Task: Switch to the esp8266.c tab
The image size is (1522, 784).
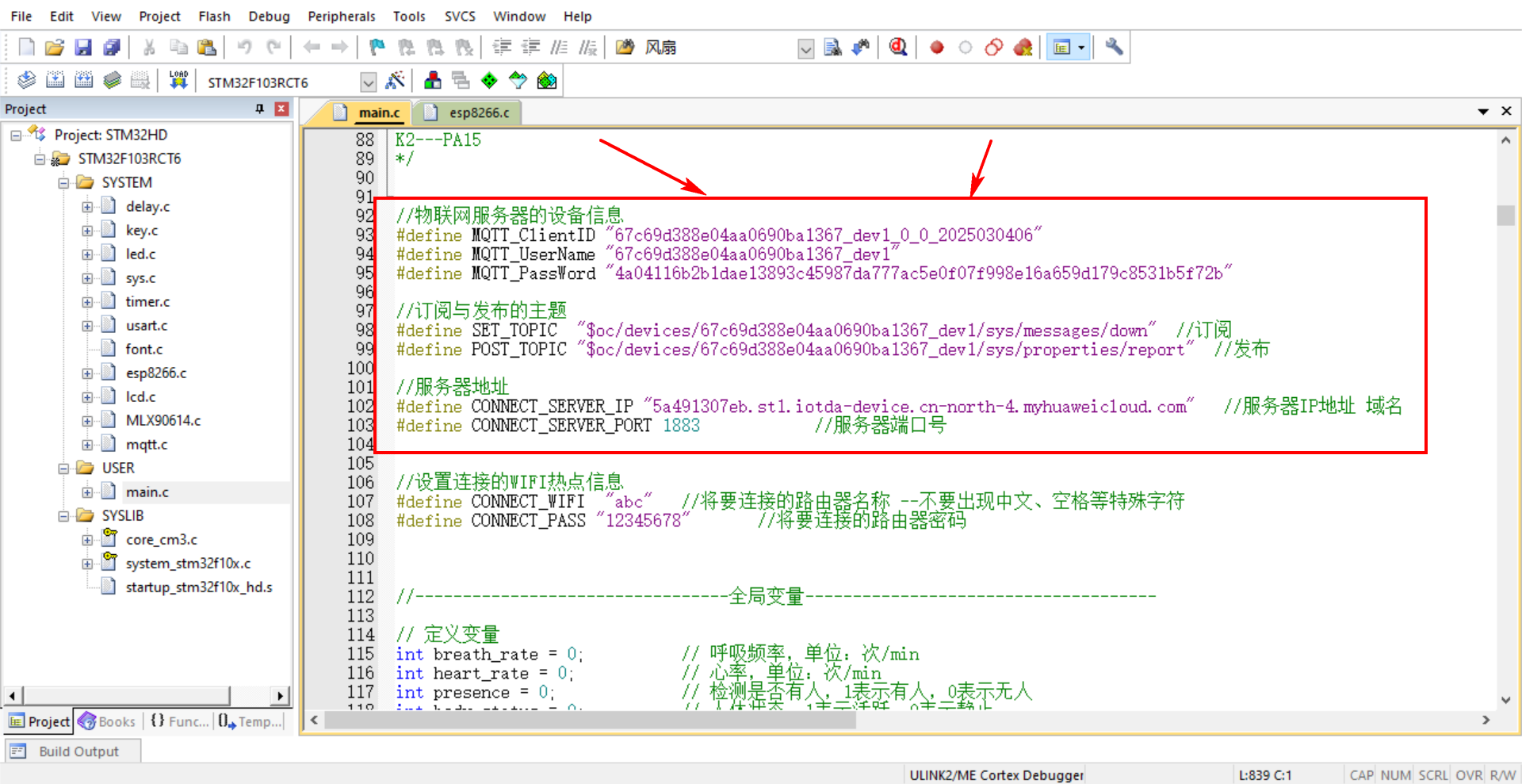Action: (x=468, y=113)
